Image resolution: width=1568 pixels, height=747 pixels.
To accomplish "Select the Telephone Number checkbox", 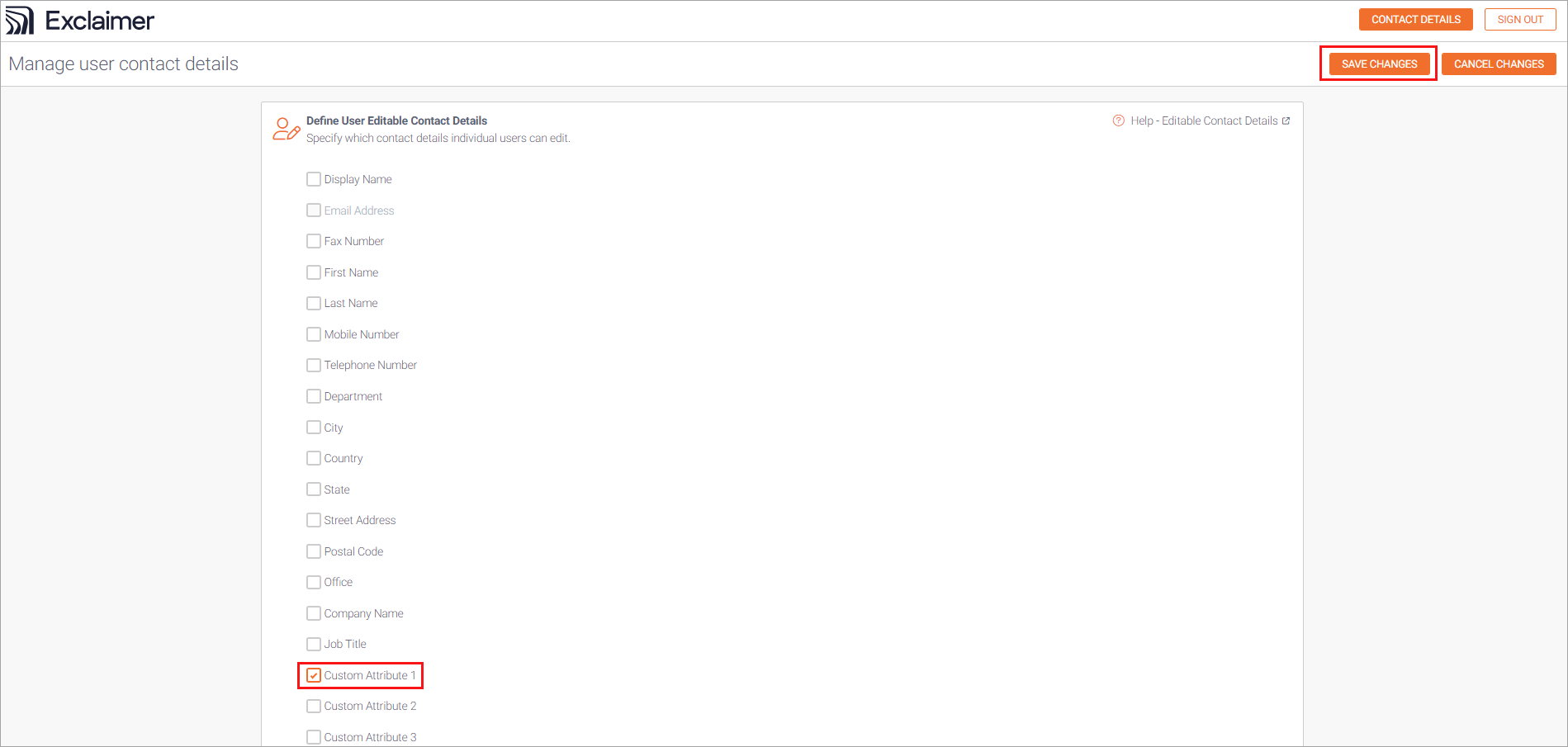I will coord(314,365).
